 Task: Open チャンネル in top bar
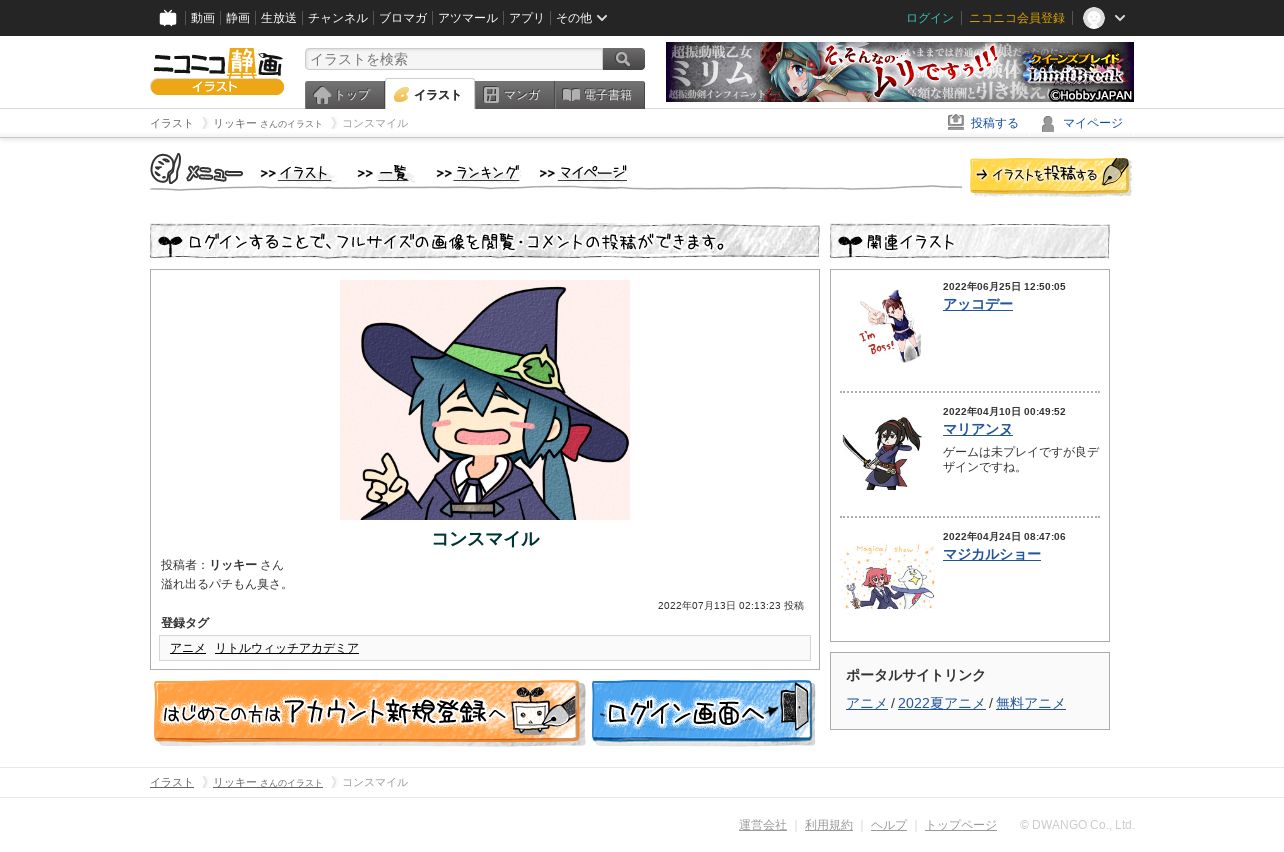[x=338, y=18]
